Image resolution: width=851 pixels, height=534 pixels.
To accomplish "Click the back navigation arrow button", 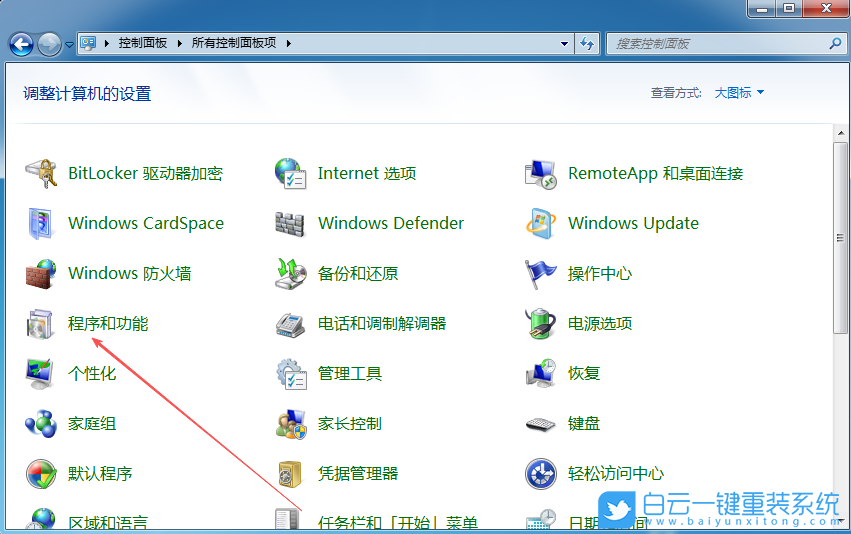I will click(x=22, y=44).
